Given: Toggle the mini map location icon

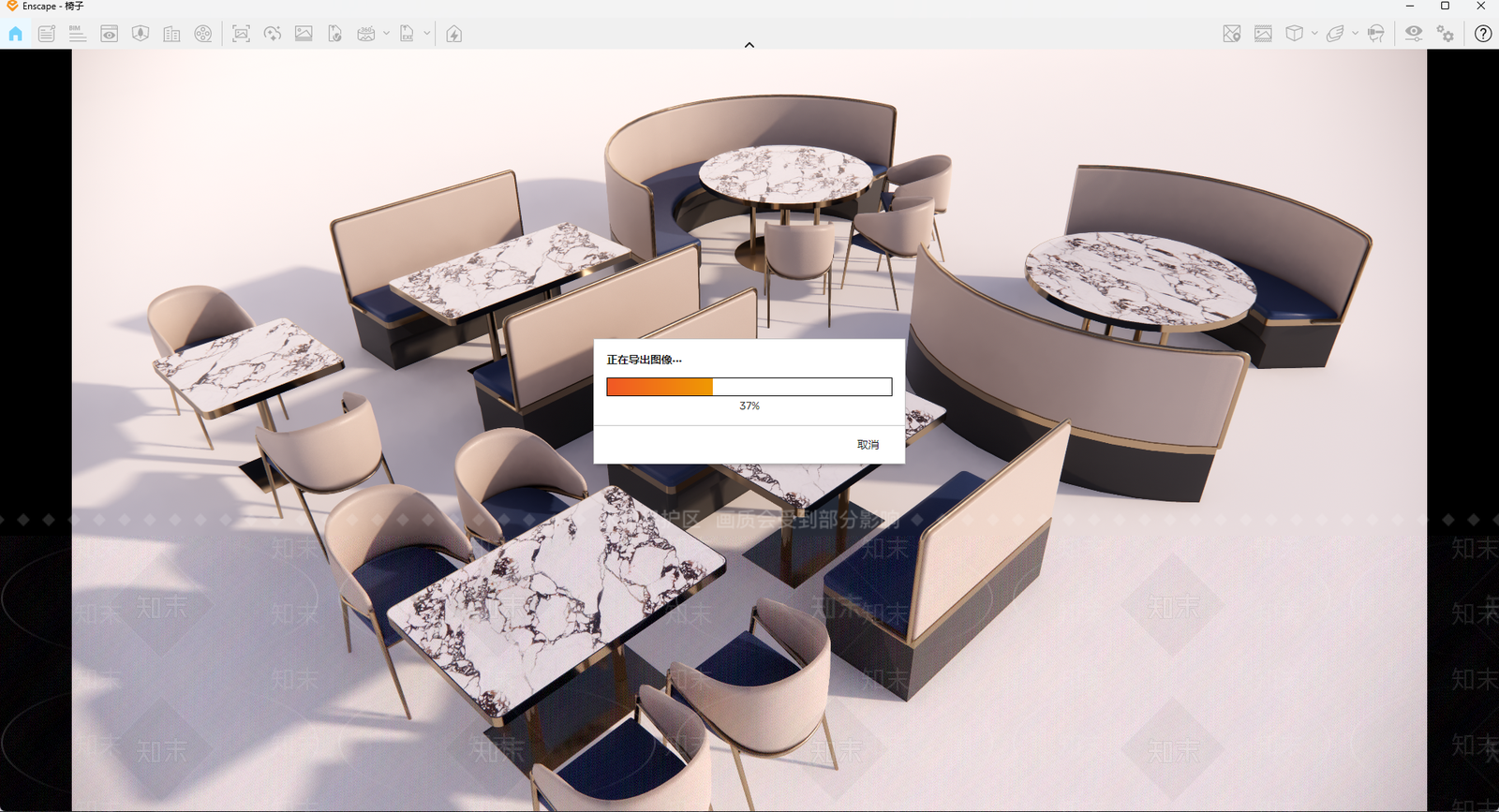Looking at the screenshot, I should coord(1232,34).
